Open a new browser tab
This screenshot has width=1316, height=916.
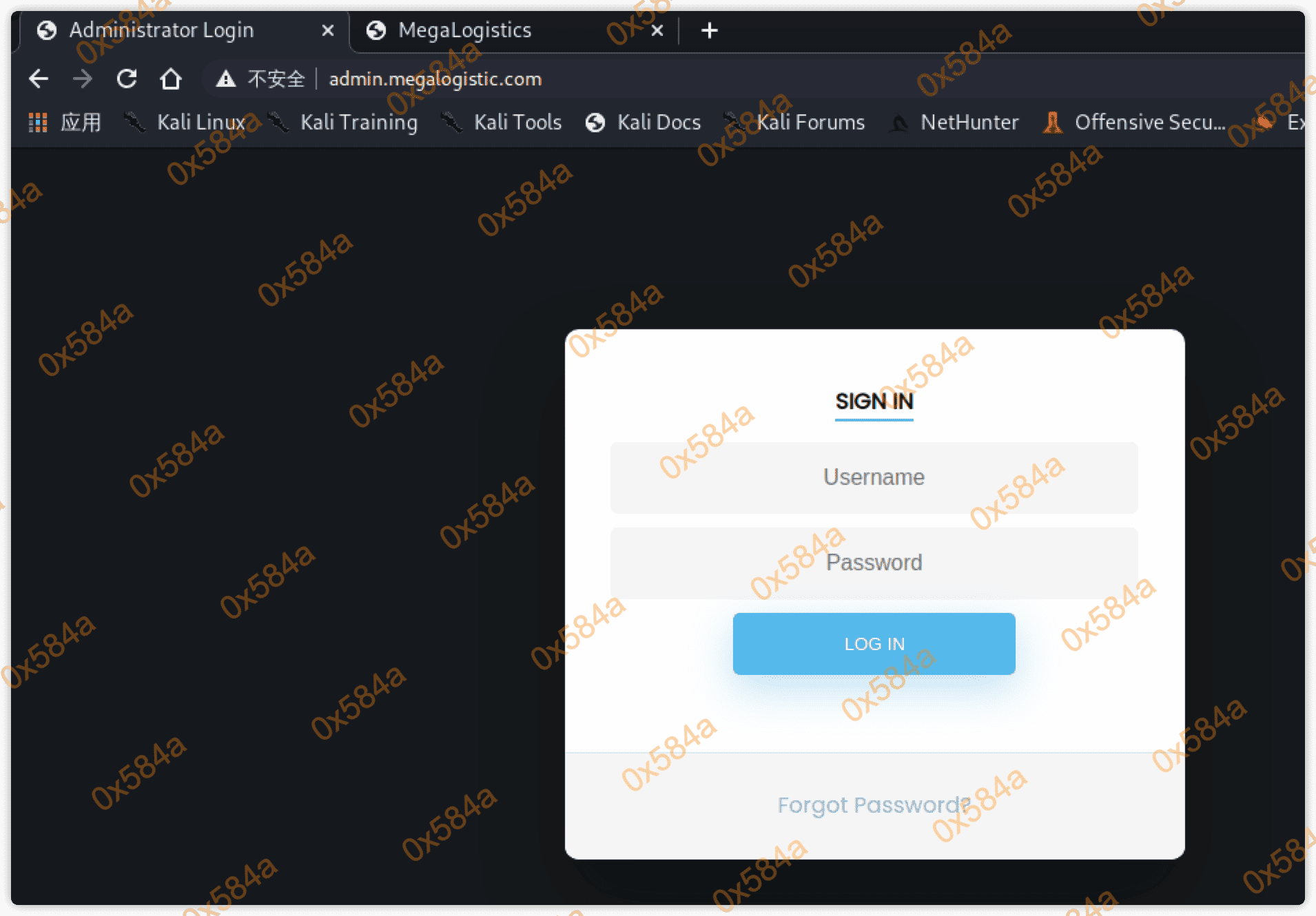pyautogui.click(x=709, y=30)
